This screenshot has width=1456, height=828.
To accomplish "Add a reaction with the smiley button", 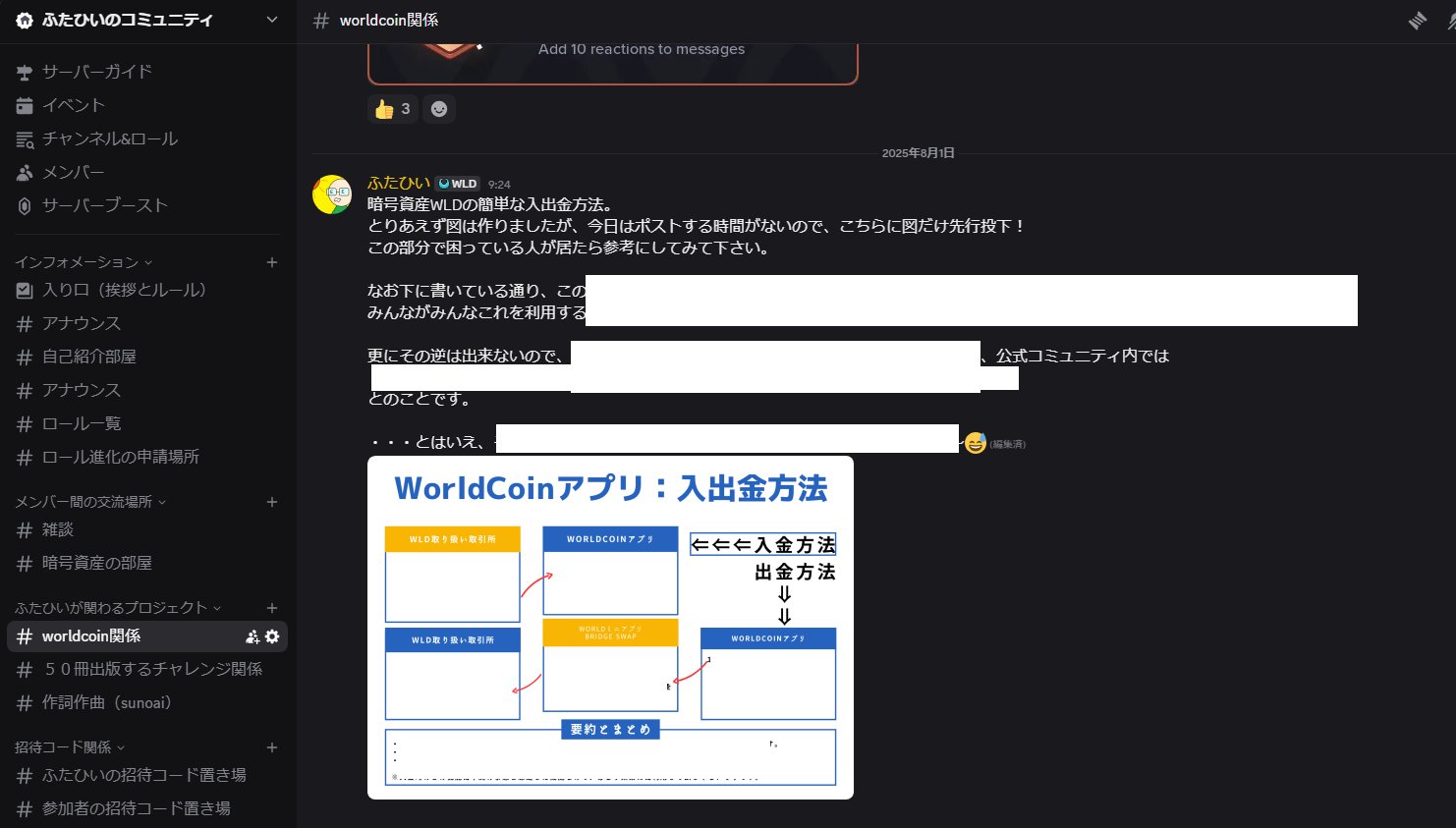I will (439, 109).
